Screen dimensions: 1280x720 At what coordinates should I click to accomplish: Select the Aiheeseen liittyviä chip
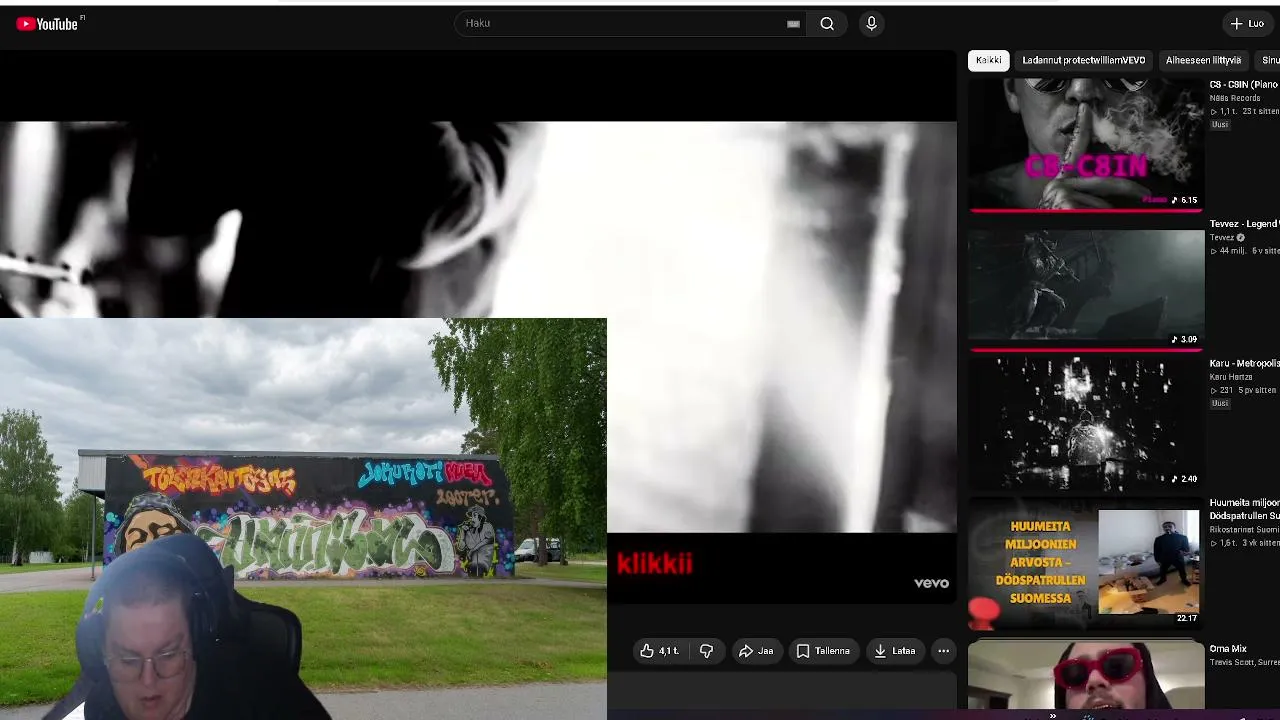(1203, 60)
